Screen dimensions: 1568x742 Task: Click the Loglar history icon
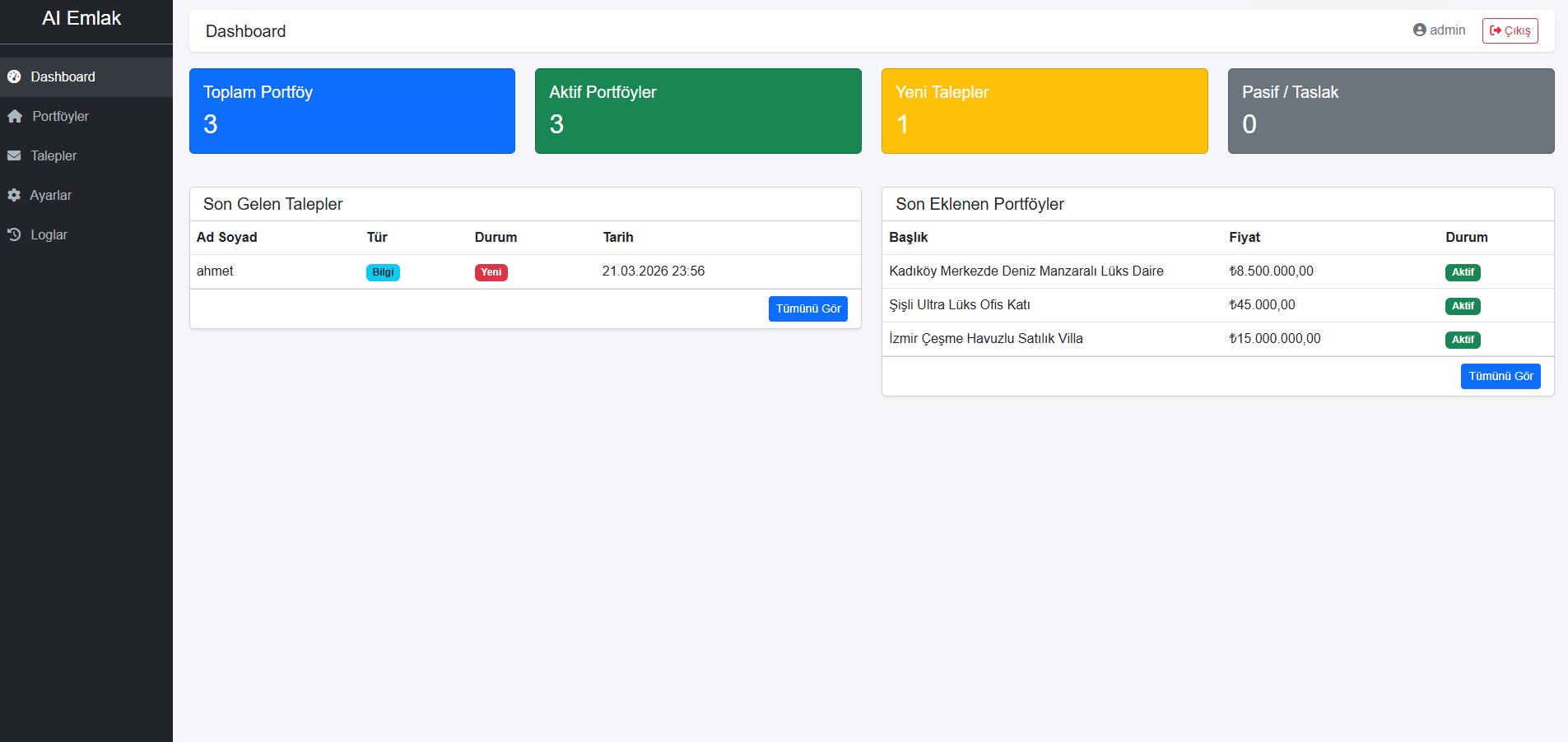[x=14, y=234]
